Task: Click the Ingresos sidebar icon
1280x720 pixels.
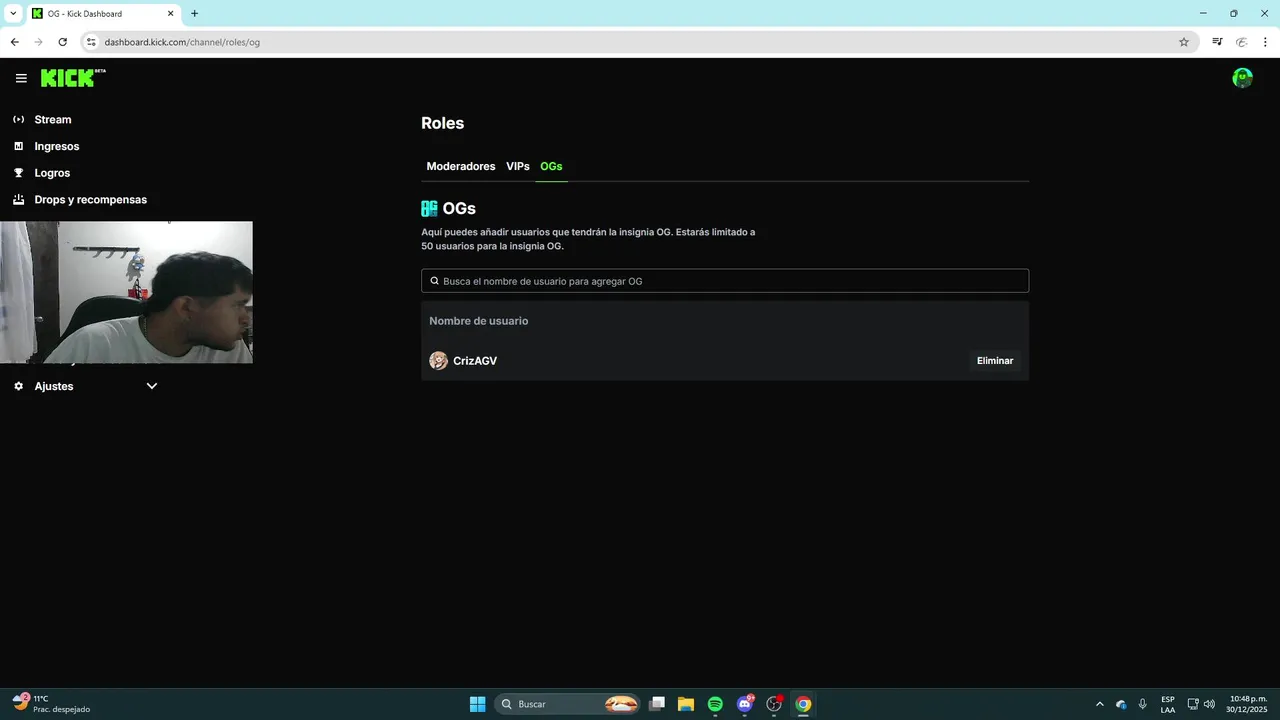Action: coord(18,146)
